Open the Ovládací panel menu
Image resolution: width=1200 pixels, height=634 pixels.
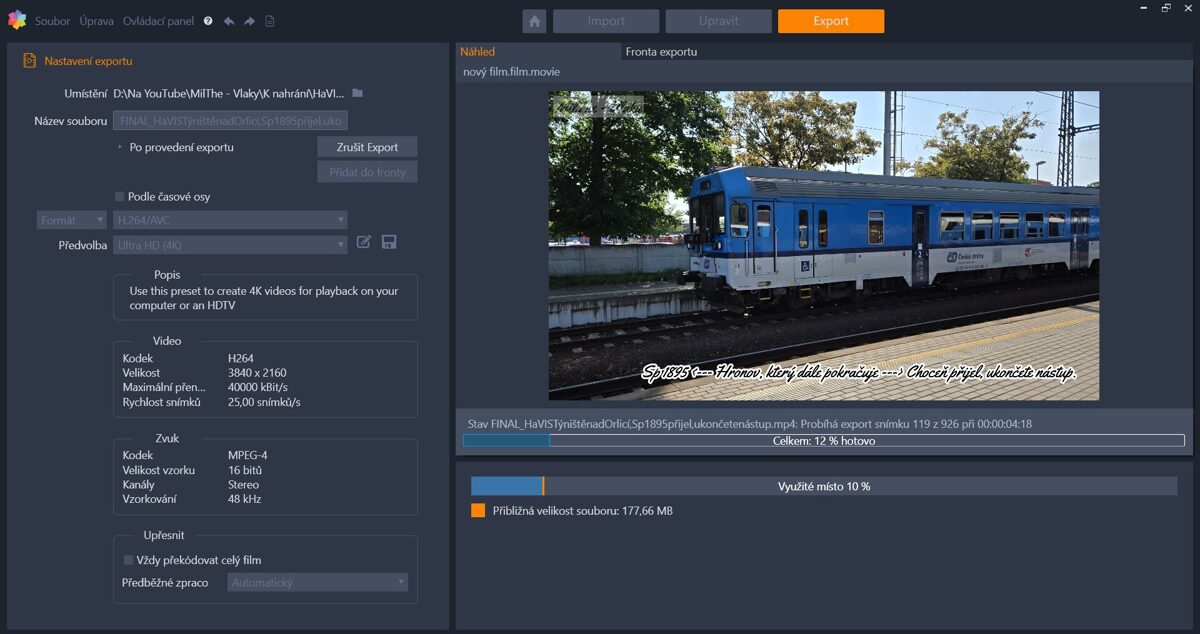(x=158, y=21)
